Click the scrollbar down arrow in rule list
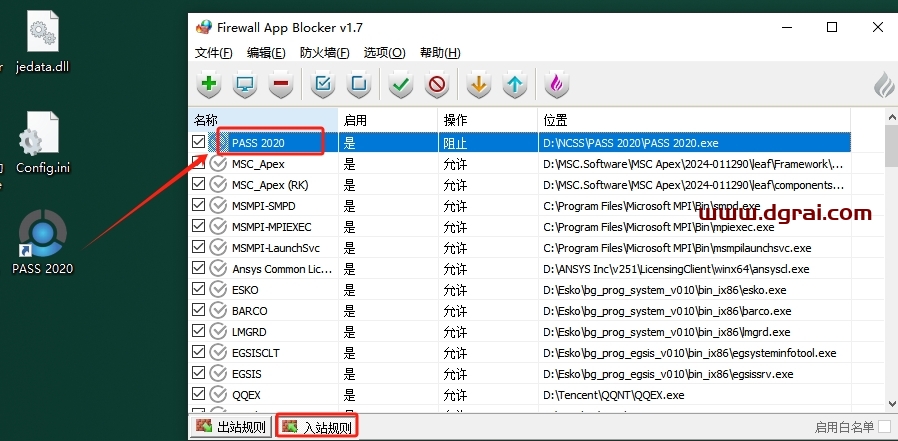The height and width of the screenshot is (441, 898). [x=892, y=404]
